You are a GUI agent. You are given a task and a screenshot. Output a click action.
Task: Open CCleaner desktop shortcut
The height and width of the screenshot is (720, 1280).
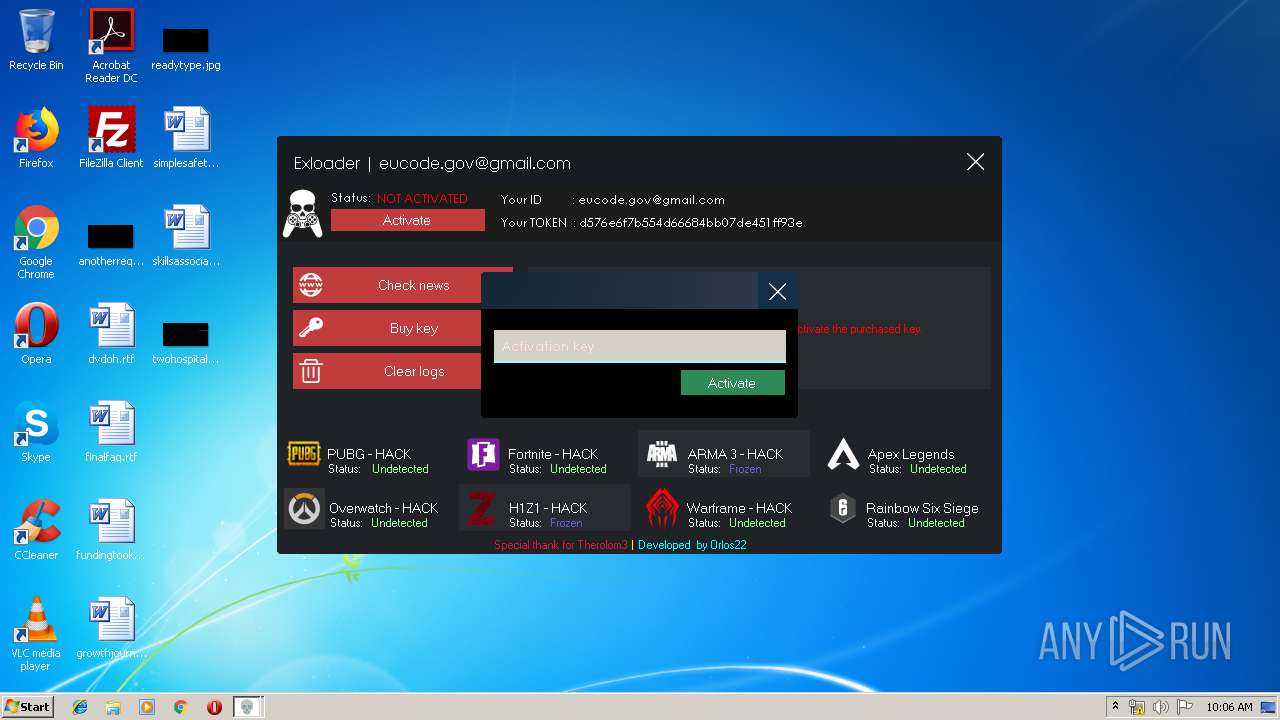[36, 530]
